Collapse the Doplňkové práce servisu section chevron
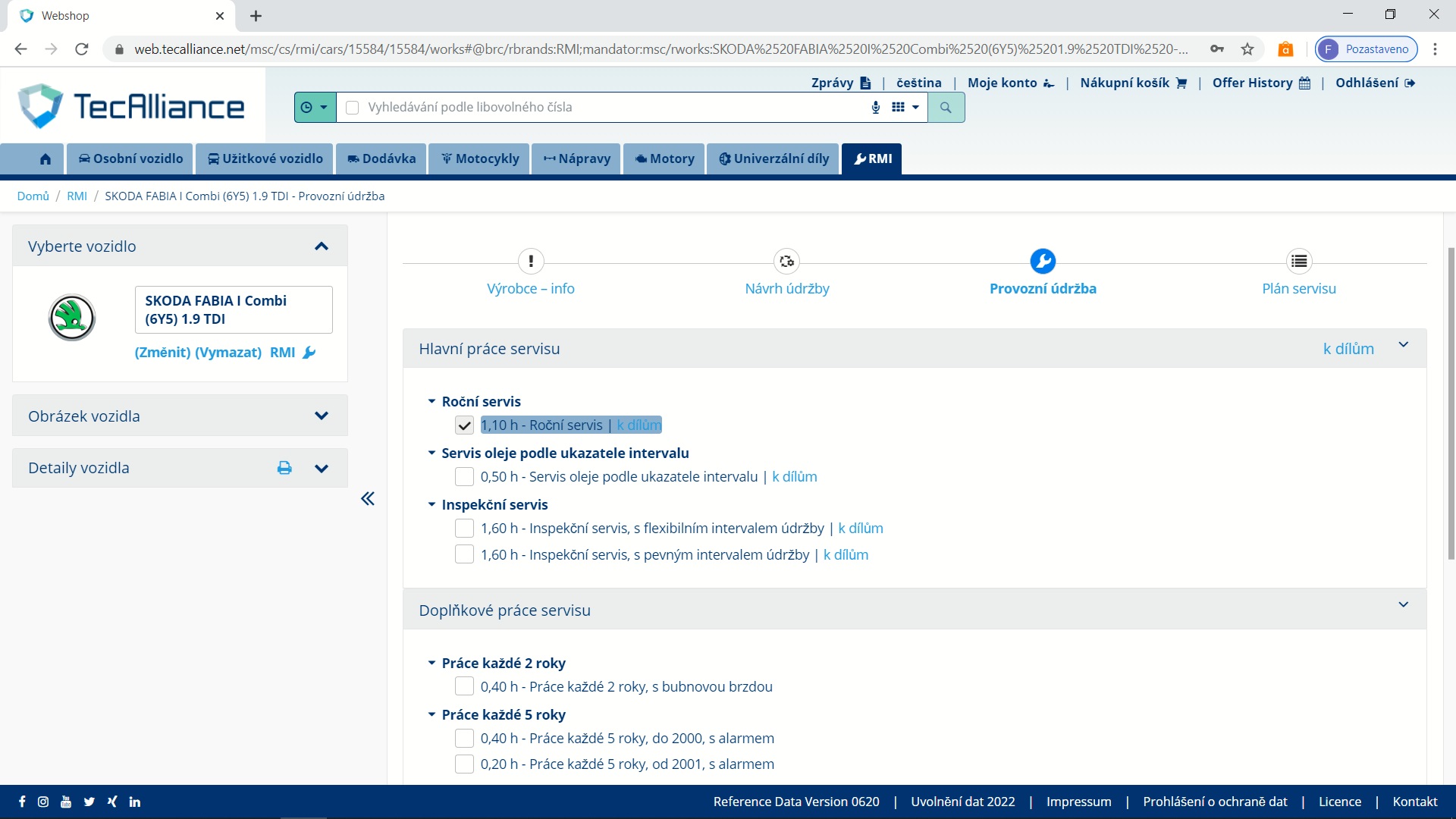Viewport: 1456px width, 819px height. [1404, 605]
